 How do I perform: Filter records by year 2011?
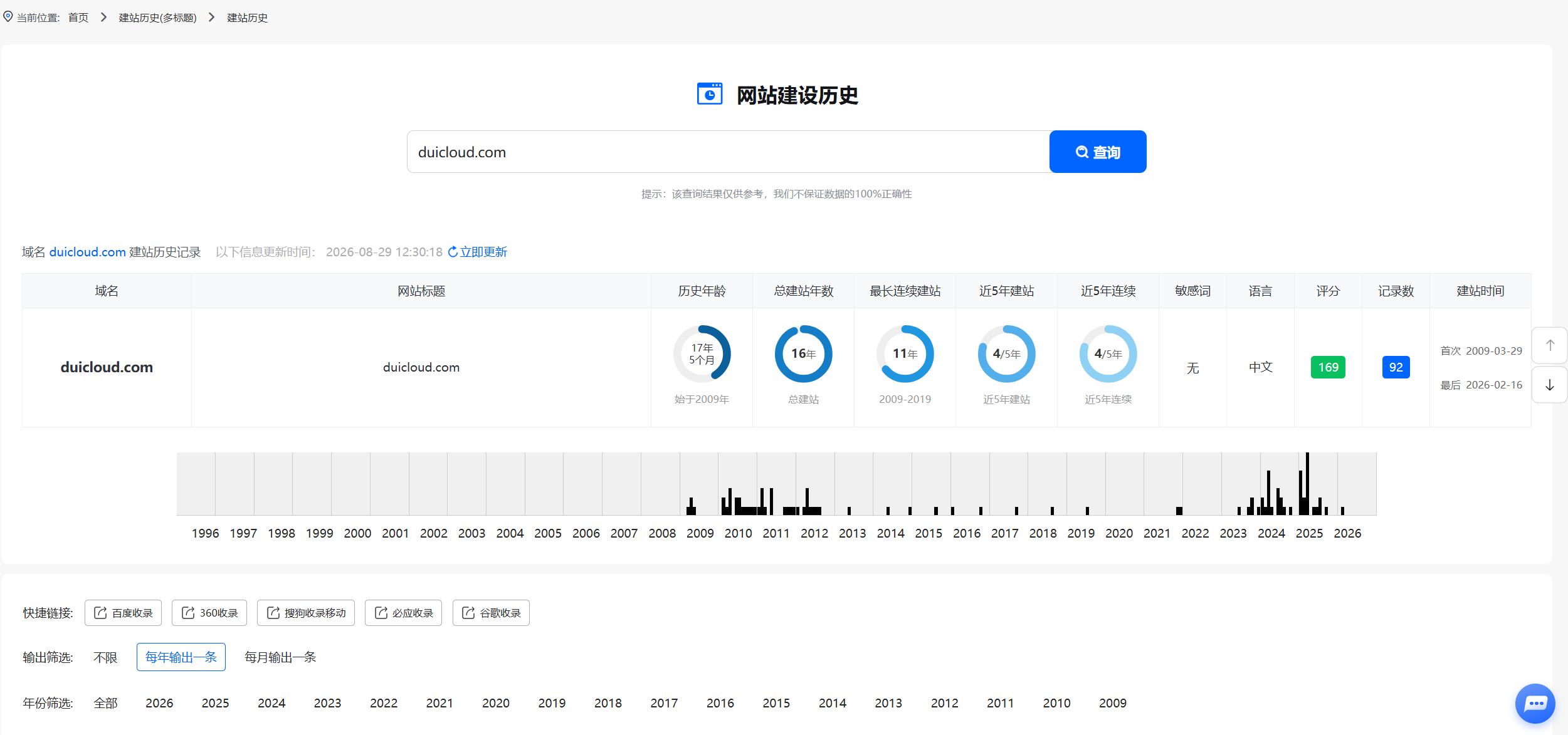click(x=1001, y=703)
